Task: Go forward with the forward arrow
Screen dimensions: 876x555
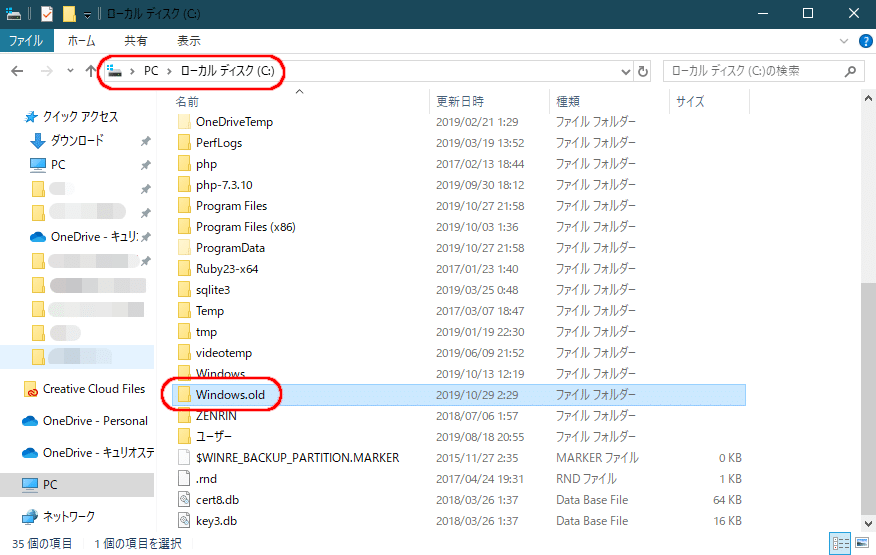Action: pos(47,71)
